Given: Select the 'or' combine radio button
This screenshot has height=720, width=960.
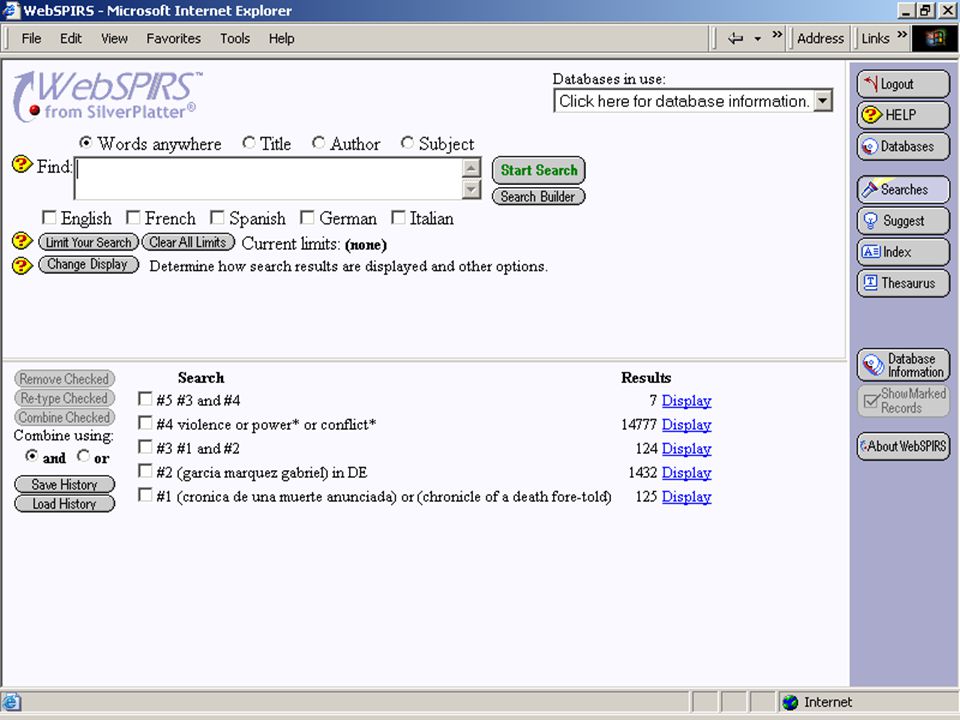Looking at the screenshot, I should point(83,456).
